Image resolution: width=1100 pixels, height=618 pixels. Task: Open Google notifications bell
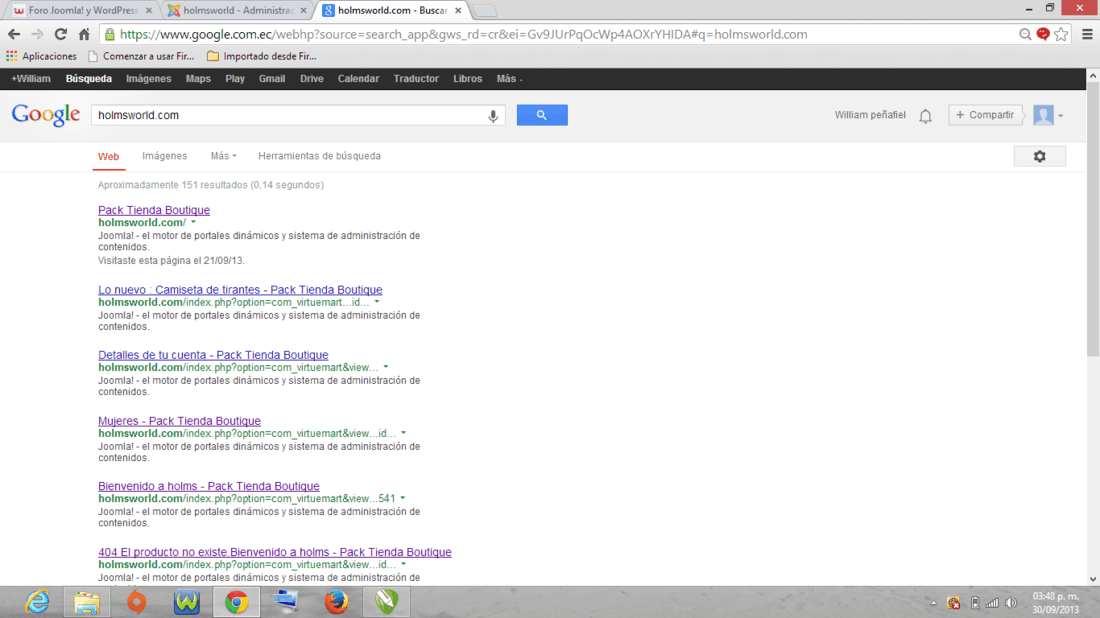925,116
